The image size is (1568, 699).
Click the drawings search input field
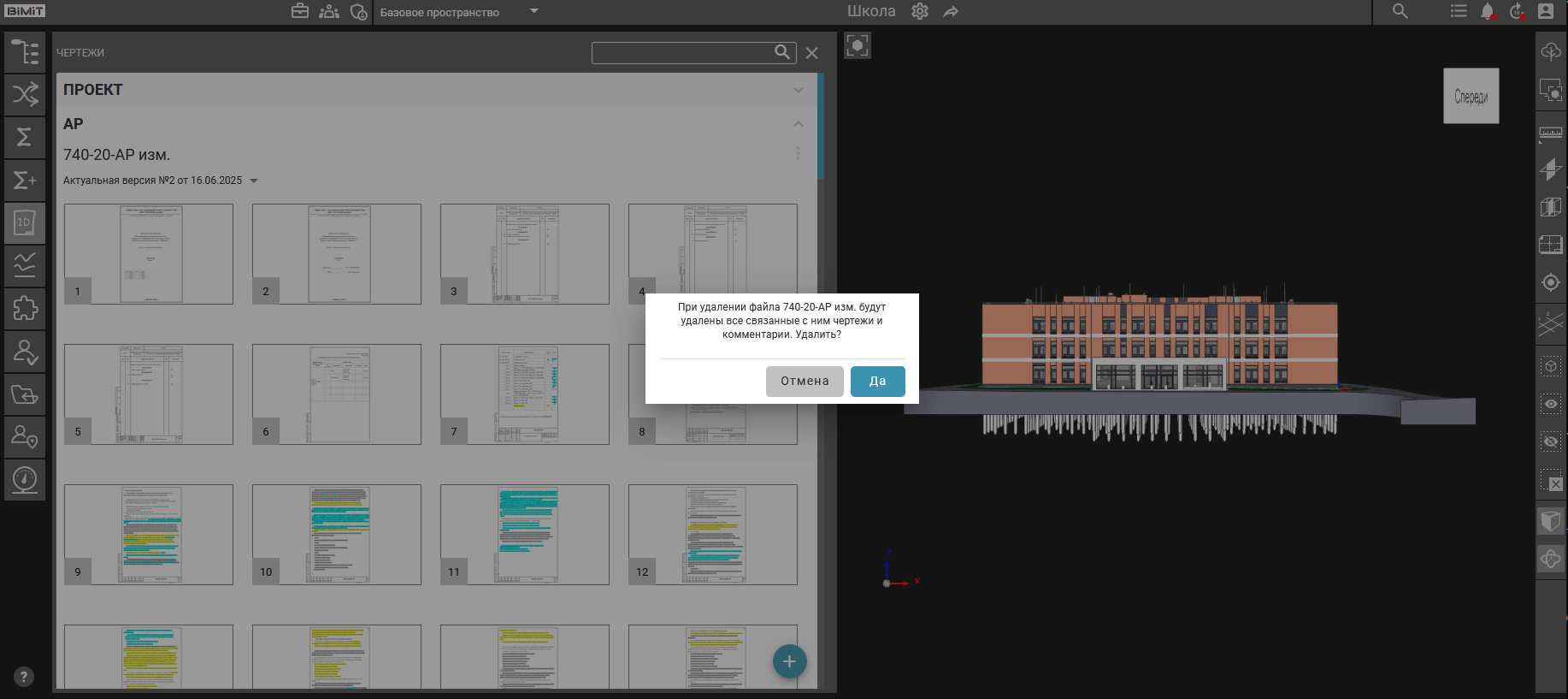(682, 53)
